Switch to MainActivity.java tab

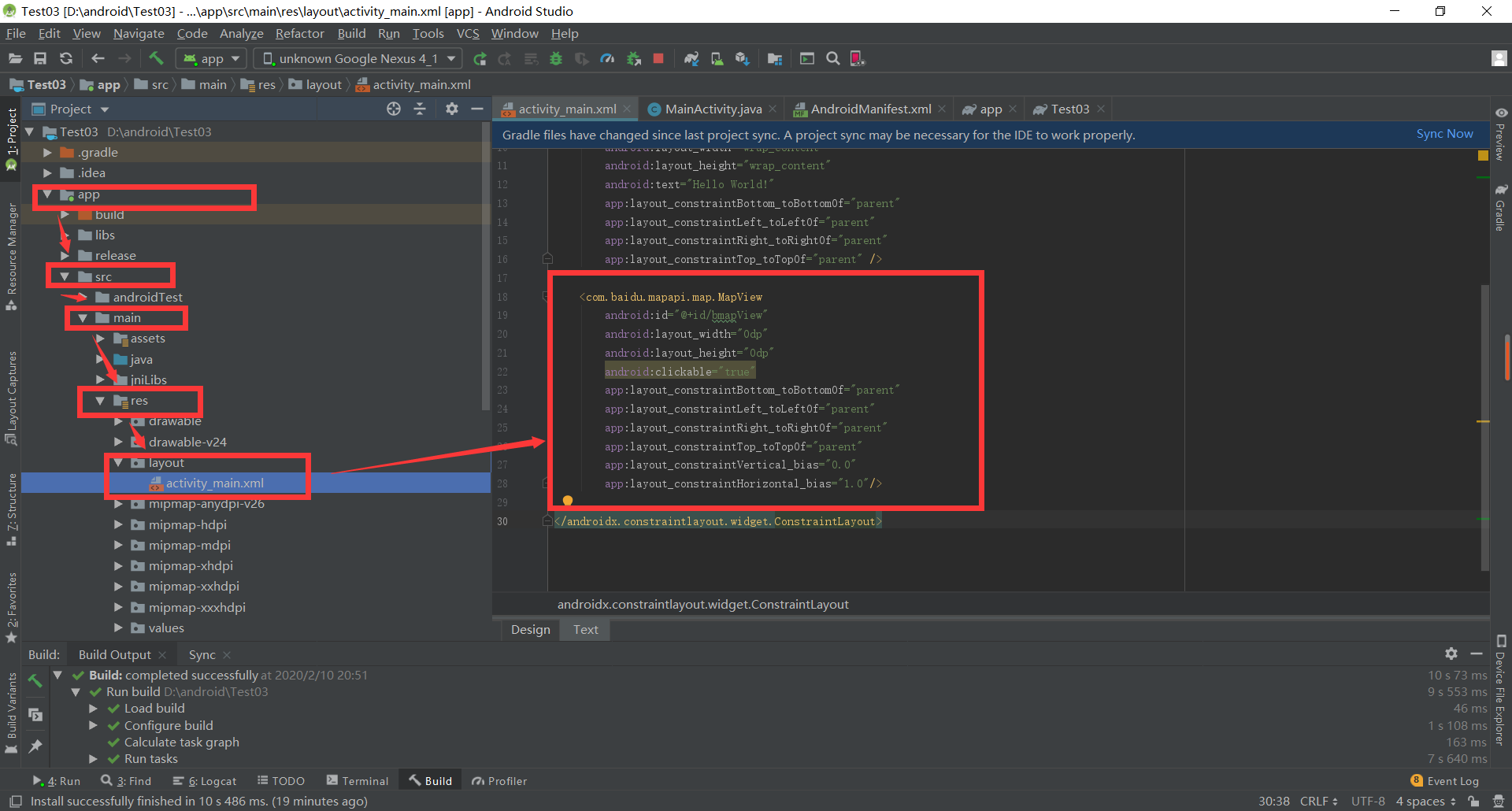(713, 109)
